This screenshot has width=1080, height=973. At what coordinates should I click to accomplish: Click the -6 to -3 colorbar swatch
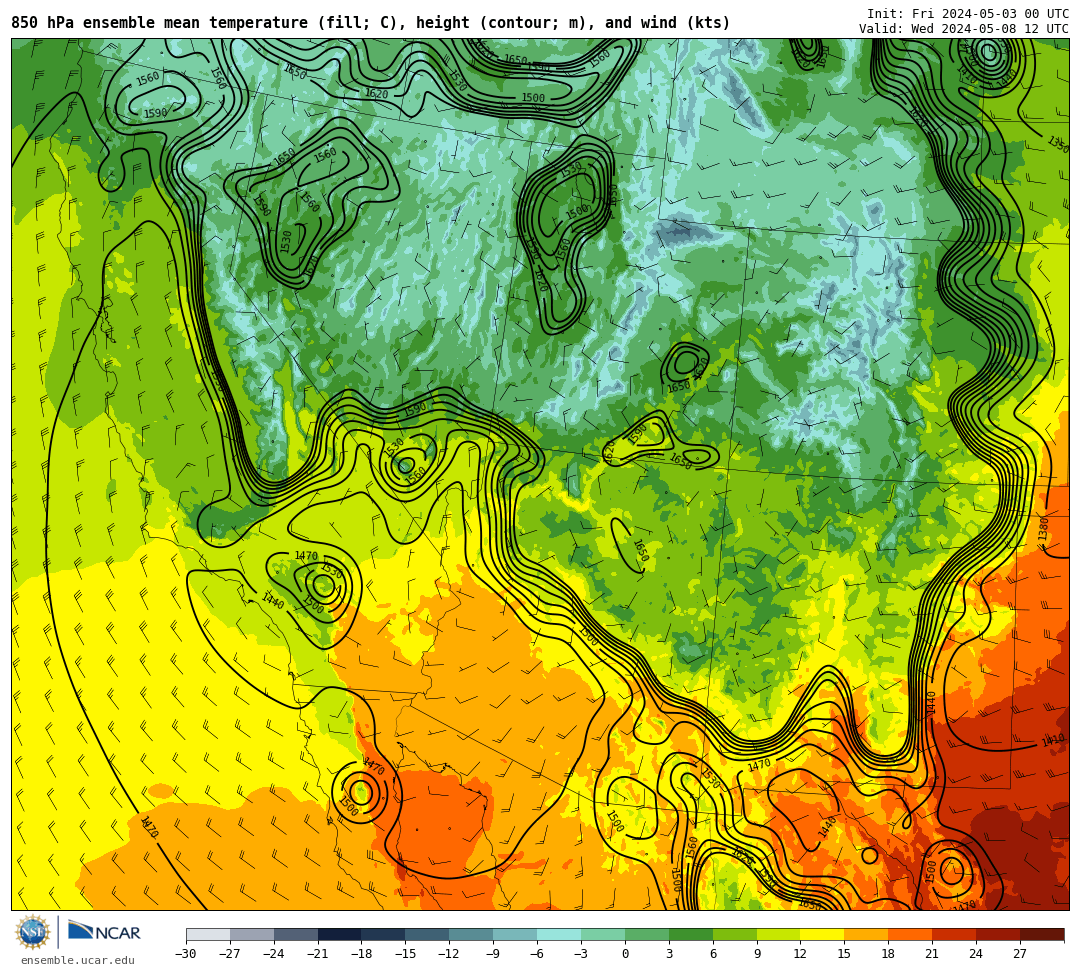click(559, 934)
